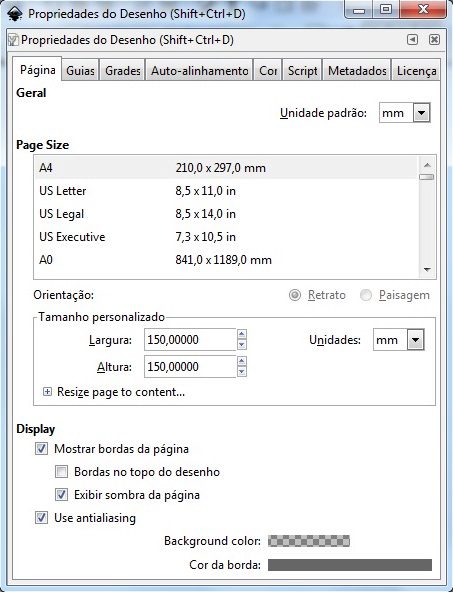Open the Grades tab
Viewport: 453px width, 592px height.
123,71
